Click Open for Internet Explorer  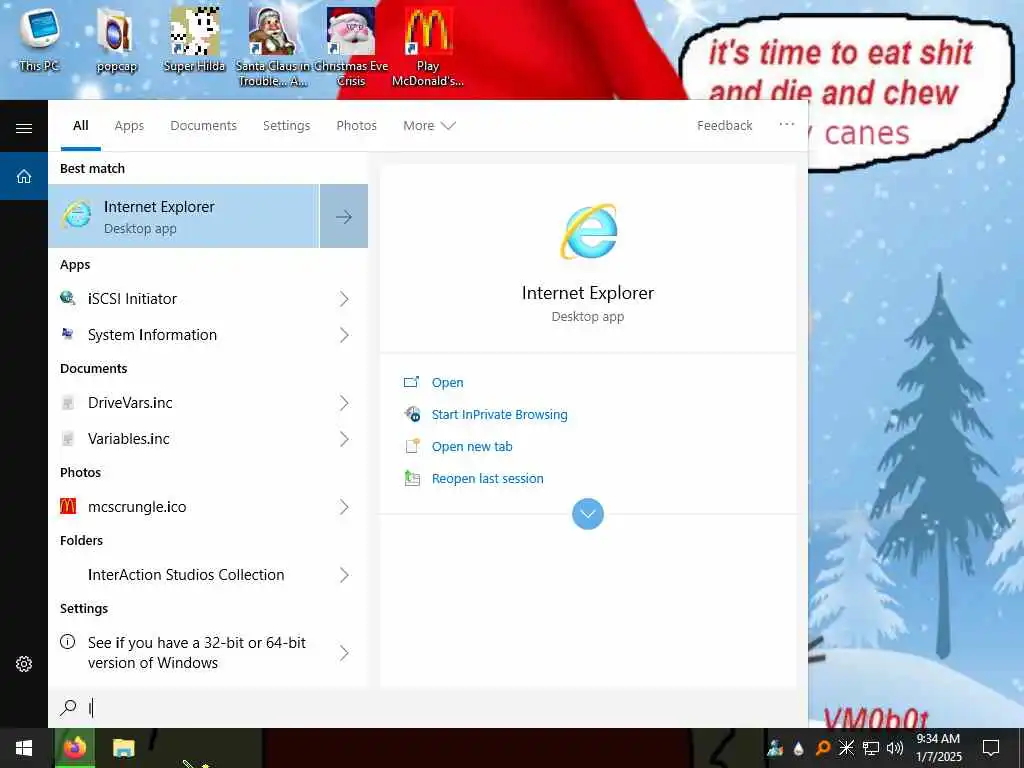(447, 383)
